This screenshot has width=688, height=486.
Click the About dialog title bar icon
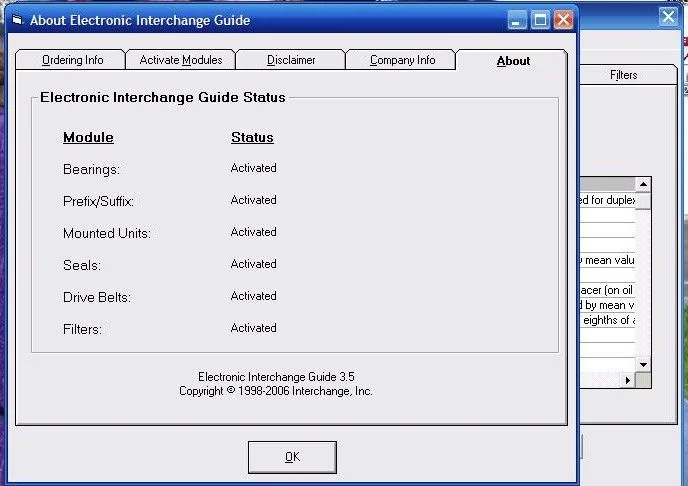tap(17, 20)
